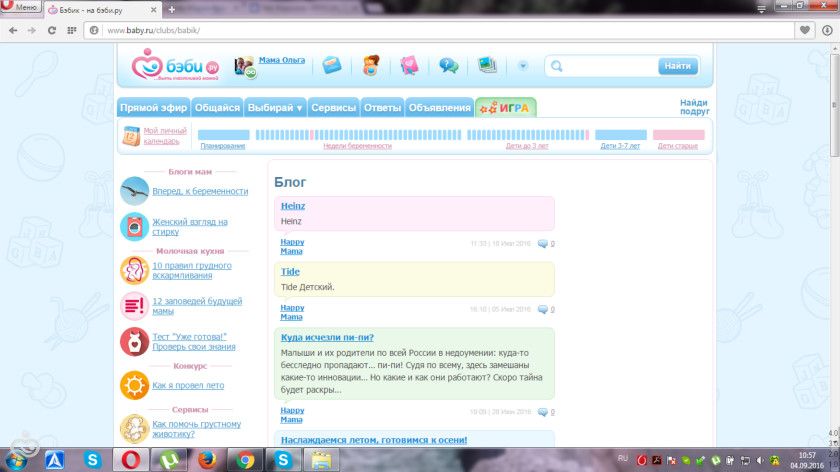Click the washing machine icon in sidebar

click(134, 227)
